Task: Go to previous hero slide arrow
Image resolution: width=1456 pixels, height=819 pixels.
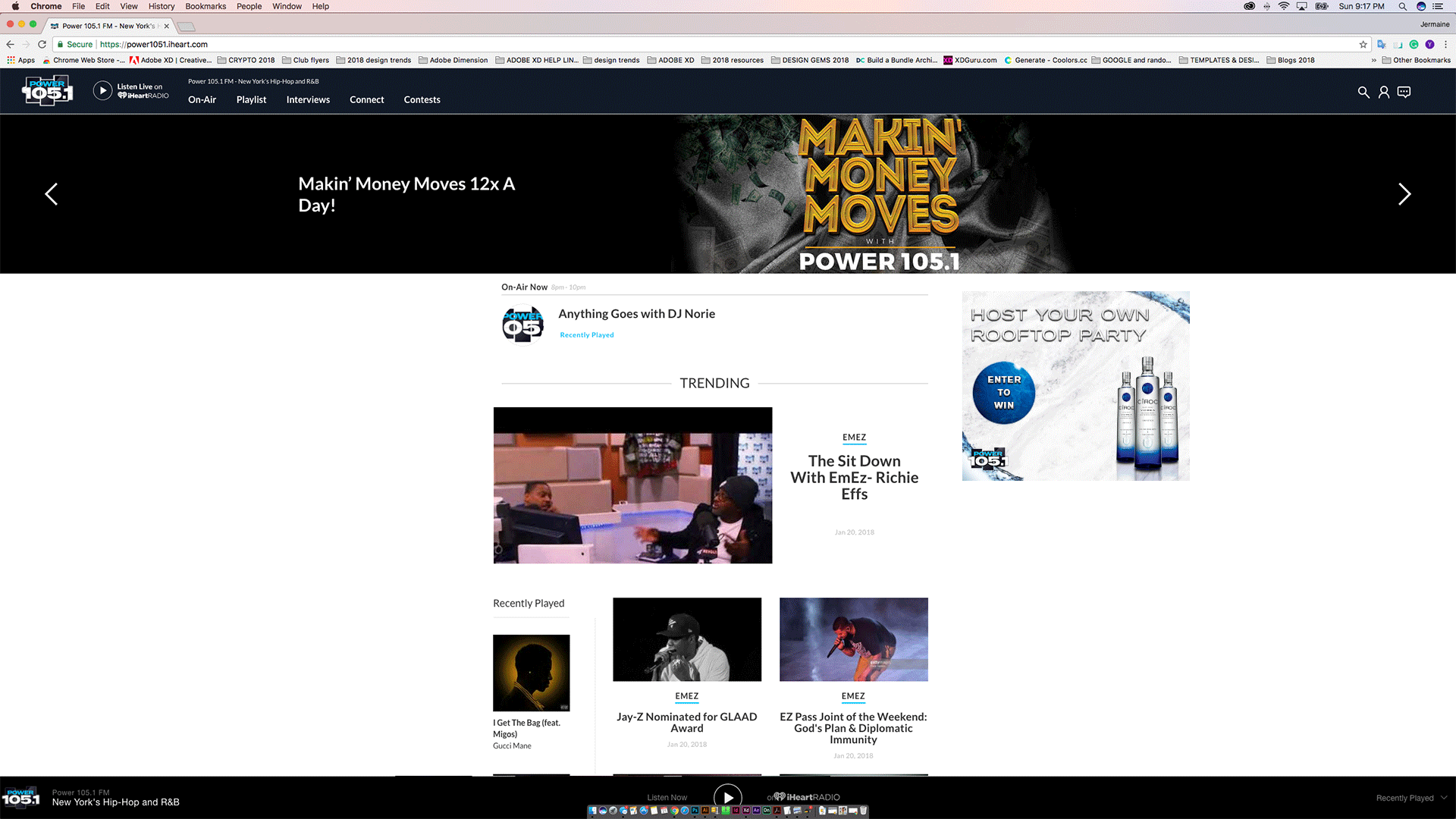Action: 51,194
